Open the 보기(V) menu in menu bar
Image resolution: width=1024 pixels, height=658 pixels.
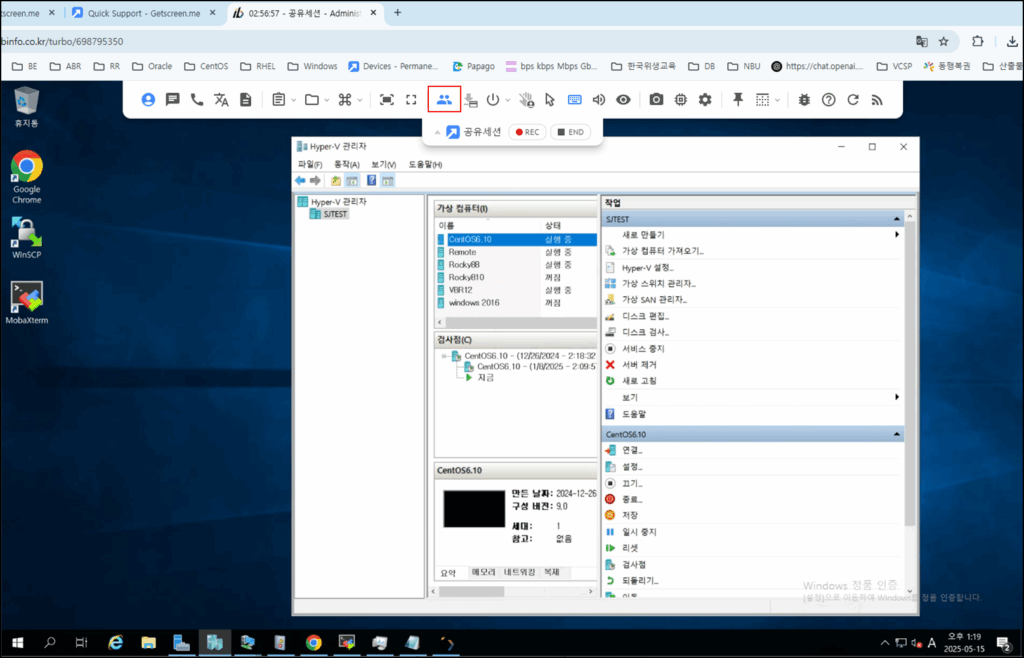[383, 164]
